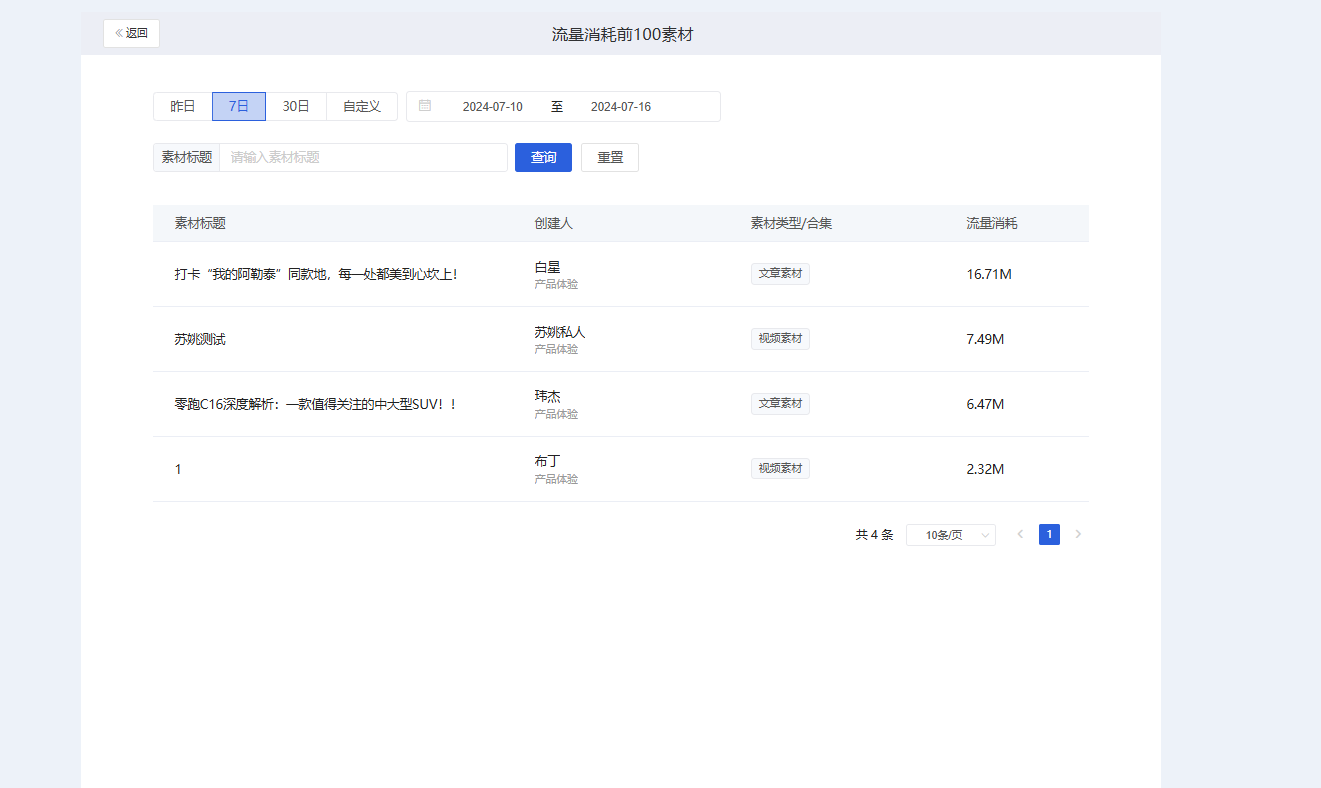Select the 昨日 time range

[x=183, y=106]
